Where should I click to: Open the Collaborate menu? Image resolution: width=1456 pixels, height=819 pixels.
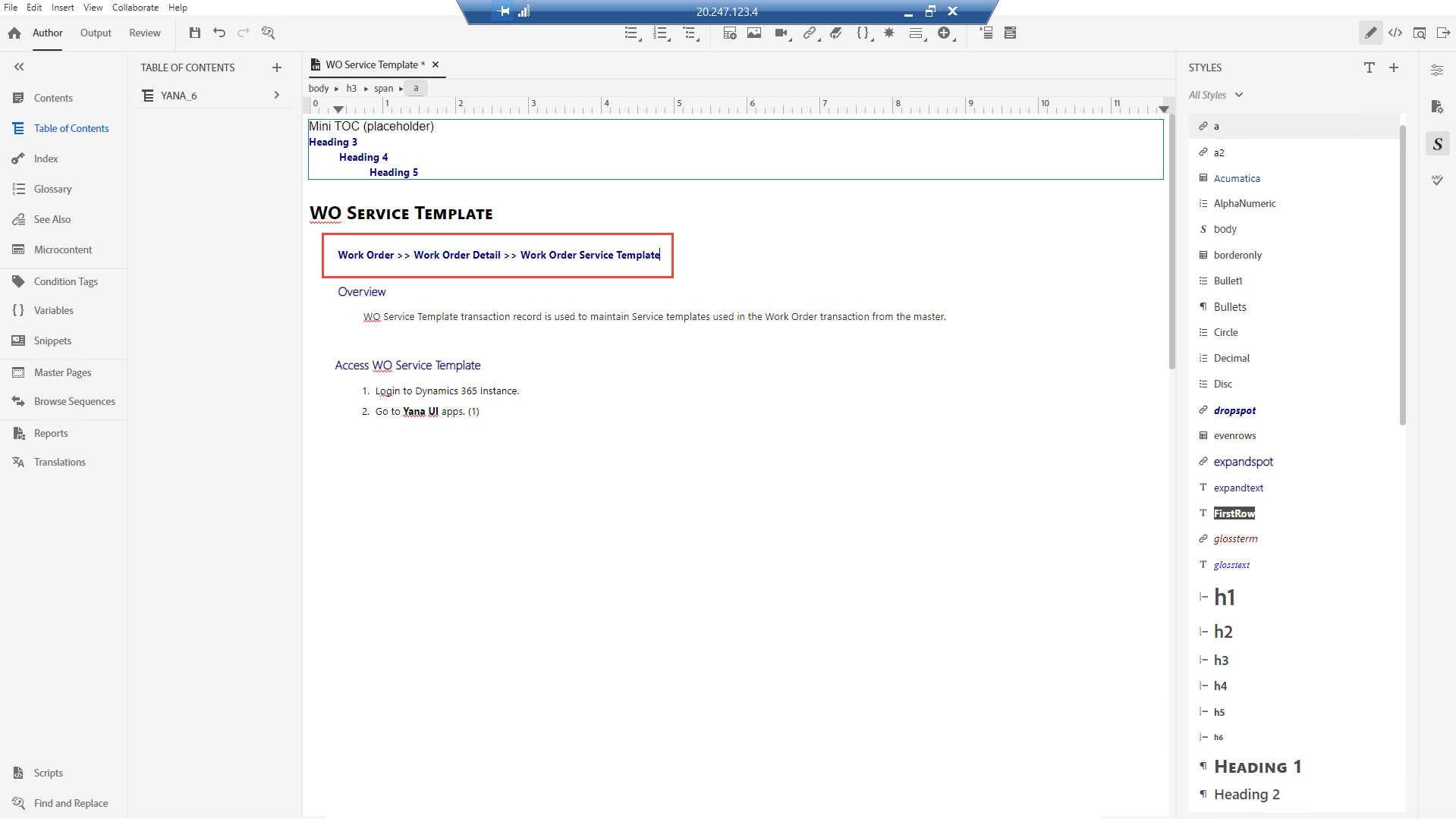tap(135, 8)
